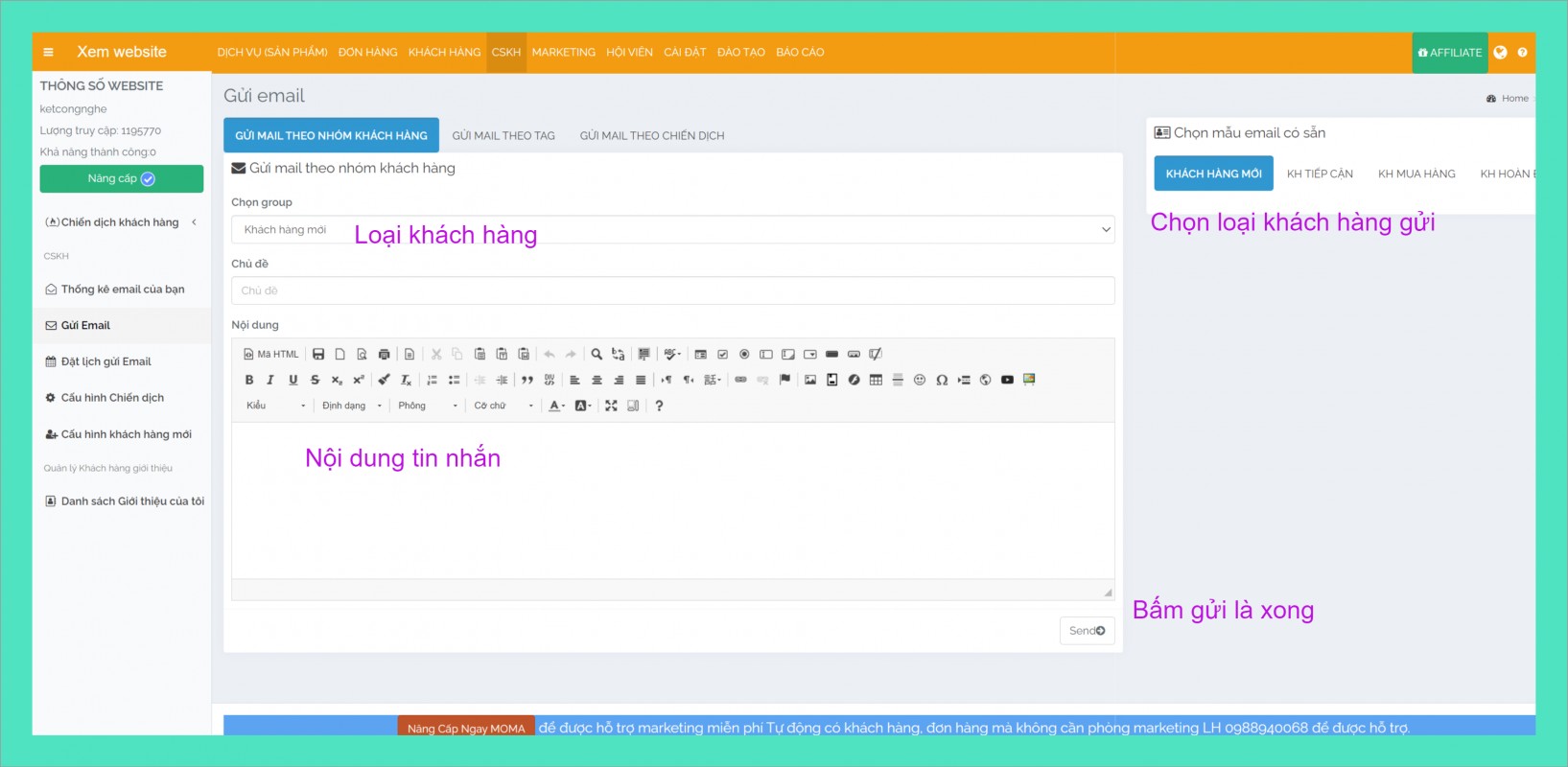Maximize the editor with the fullscreen icon
This screenshot has height=767, width=1568.
611,406
